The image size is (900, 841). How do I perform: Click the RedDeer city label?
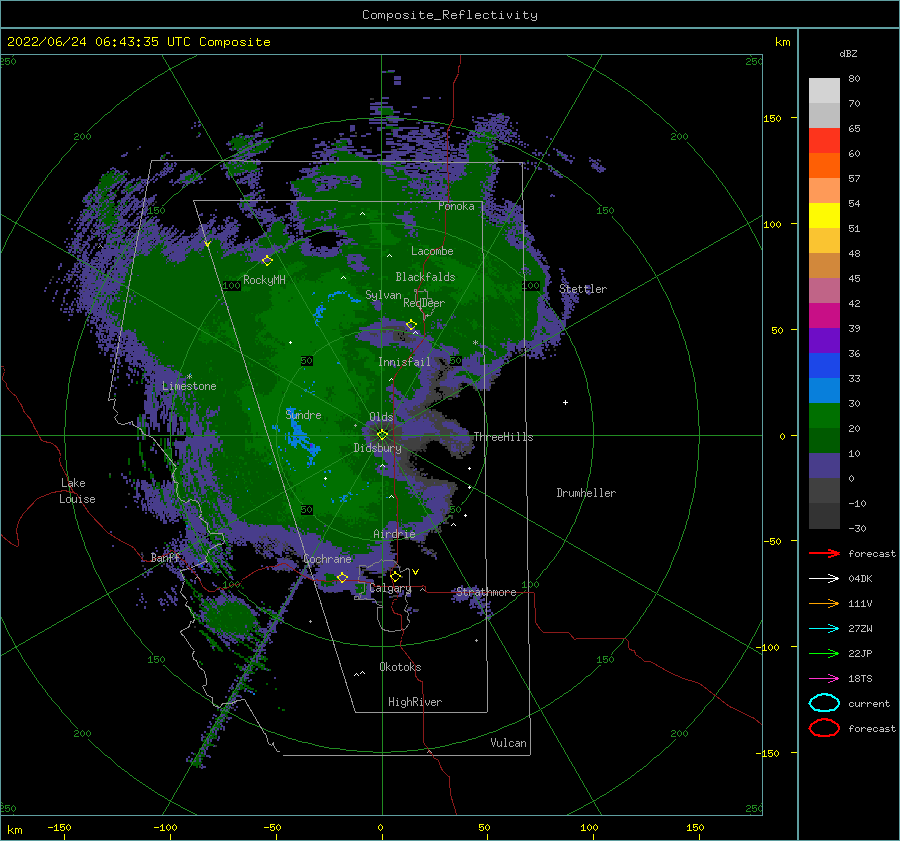(x=424, y=303)
